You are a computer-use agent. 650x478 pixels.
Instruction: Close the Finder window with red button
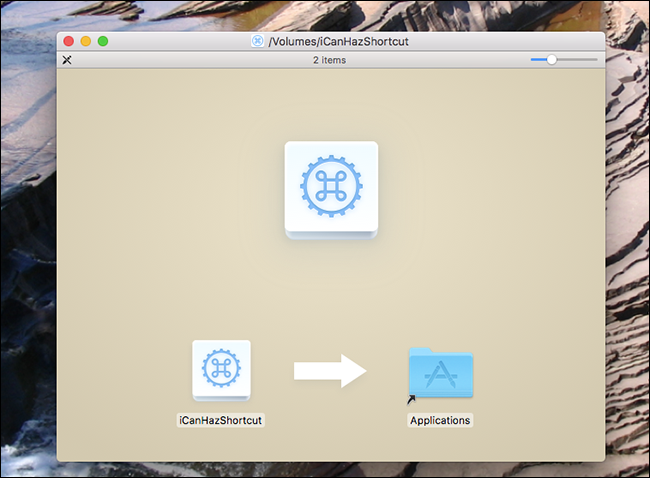[69, 41]
